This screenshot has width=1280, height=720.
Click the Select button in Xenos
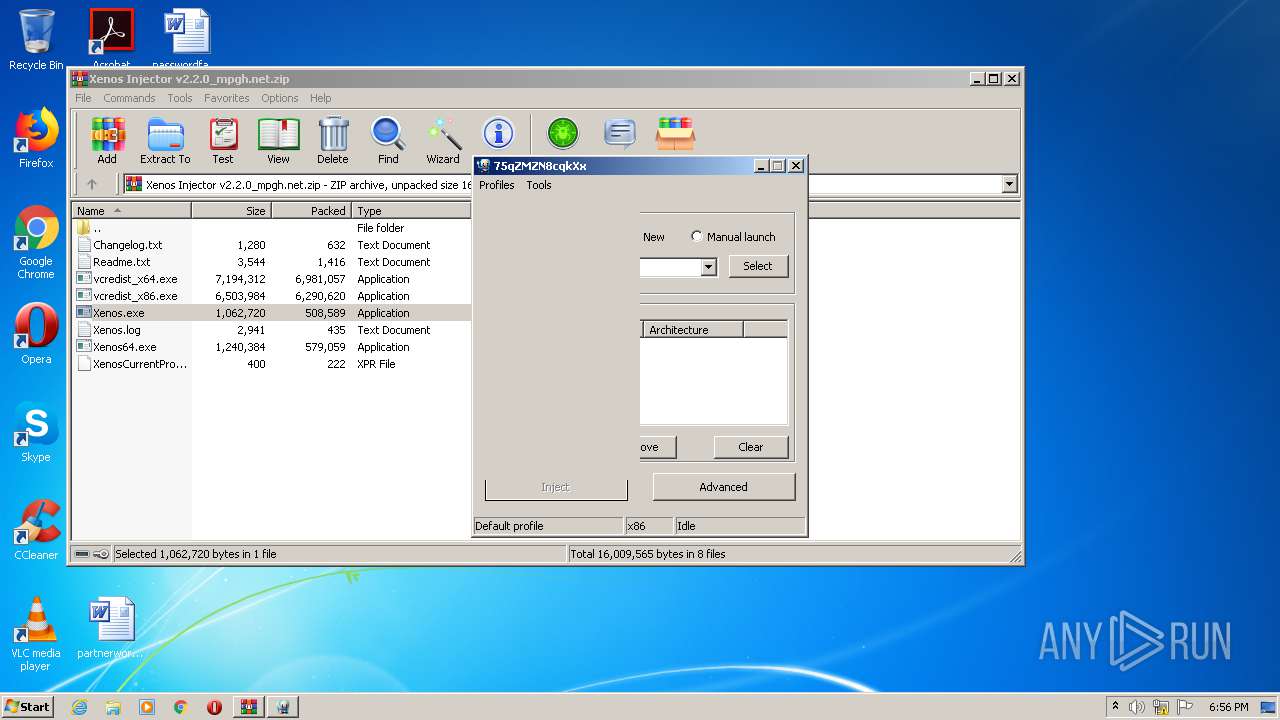click(x=758, y=266)
